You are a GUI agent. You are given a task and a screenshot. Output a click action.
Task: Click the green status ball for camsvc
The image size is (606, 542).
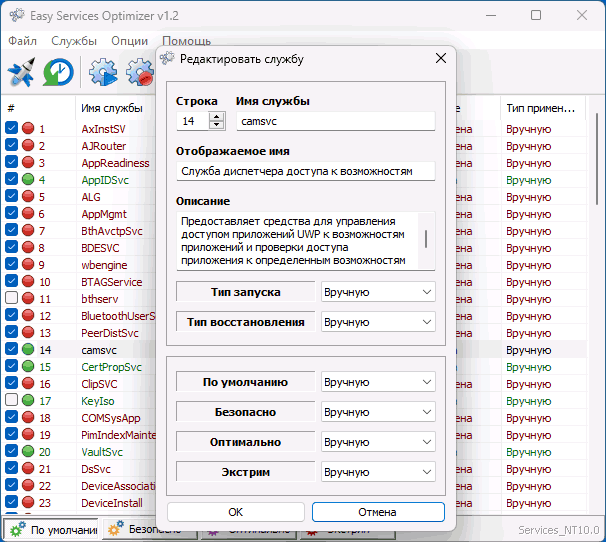pos(28,349)
